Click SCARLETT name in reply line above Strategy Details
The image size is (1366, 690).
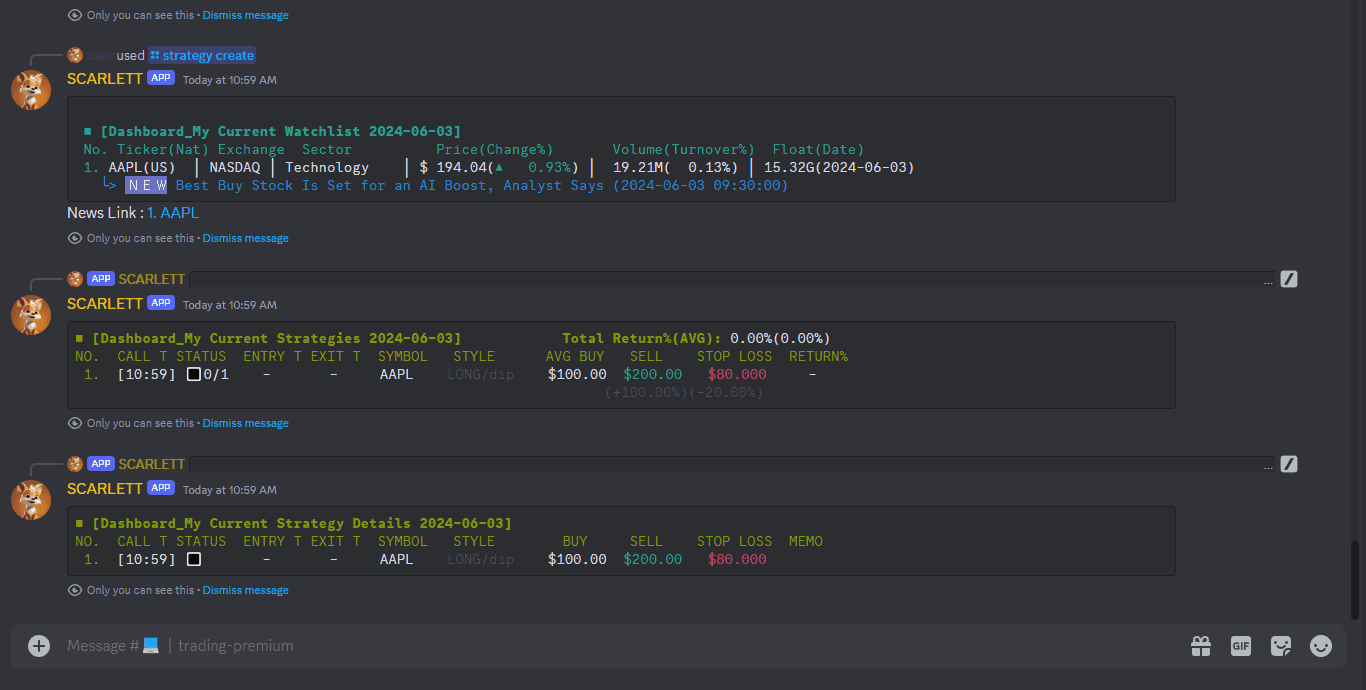coord(152,464)
